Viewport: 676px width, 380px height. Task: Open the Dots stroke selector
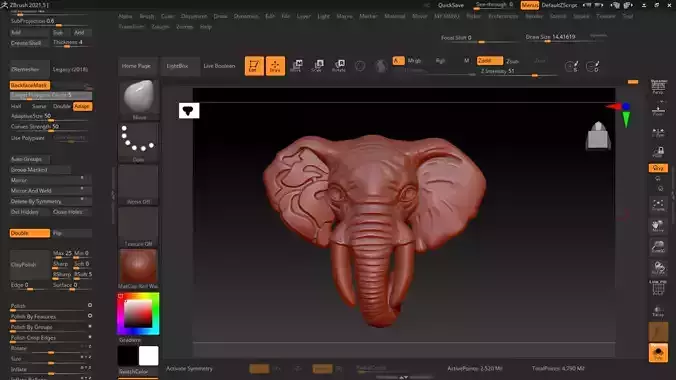tap(138, 142)
